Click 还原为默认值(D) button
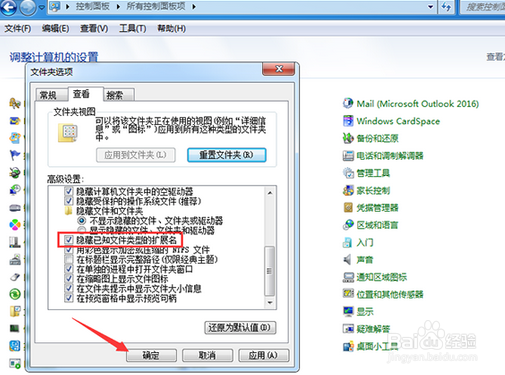505x375 pixels. click(x=240, y=328)
